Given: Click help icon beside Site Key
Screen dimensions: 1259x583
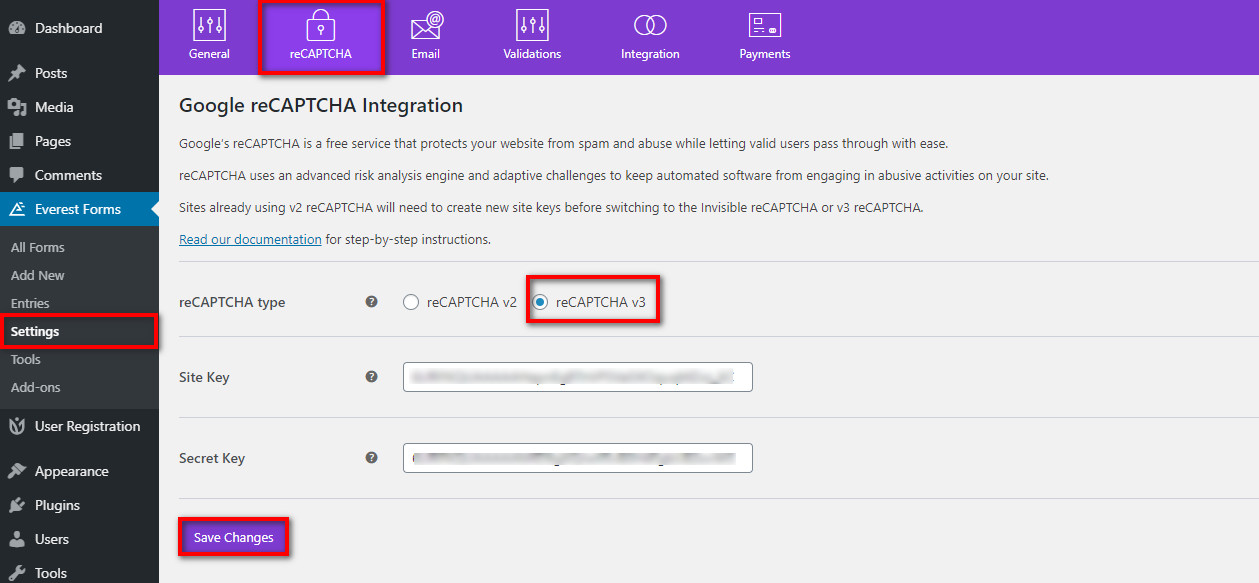Looking at the screenshot, I should [372, 377].
